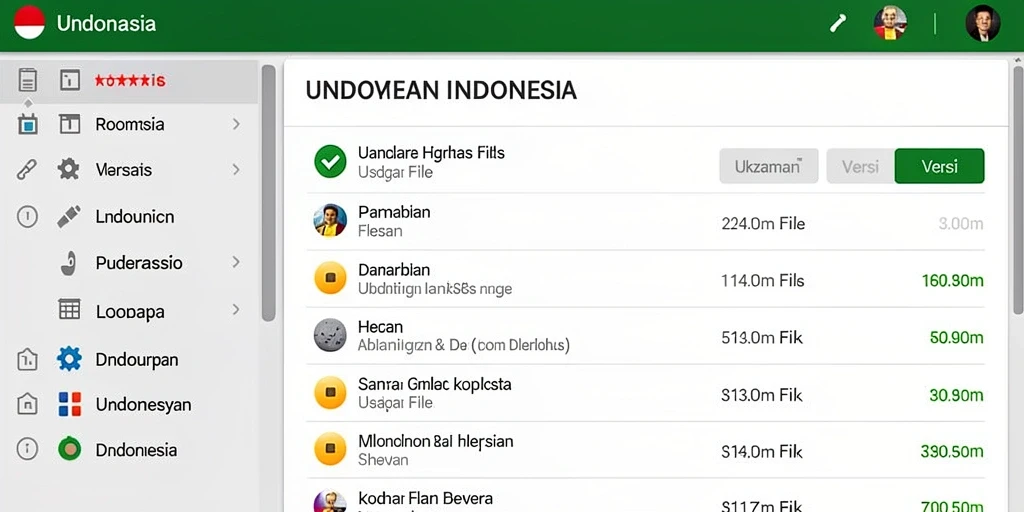Viewport: 1024px width, 512px height.
Task: Open the cartoon avatar in header
Action: [x=890, y=23]
